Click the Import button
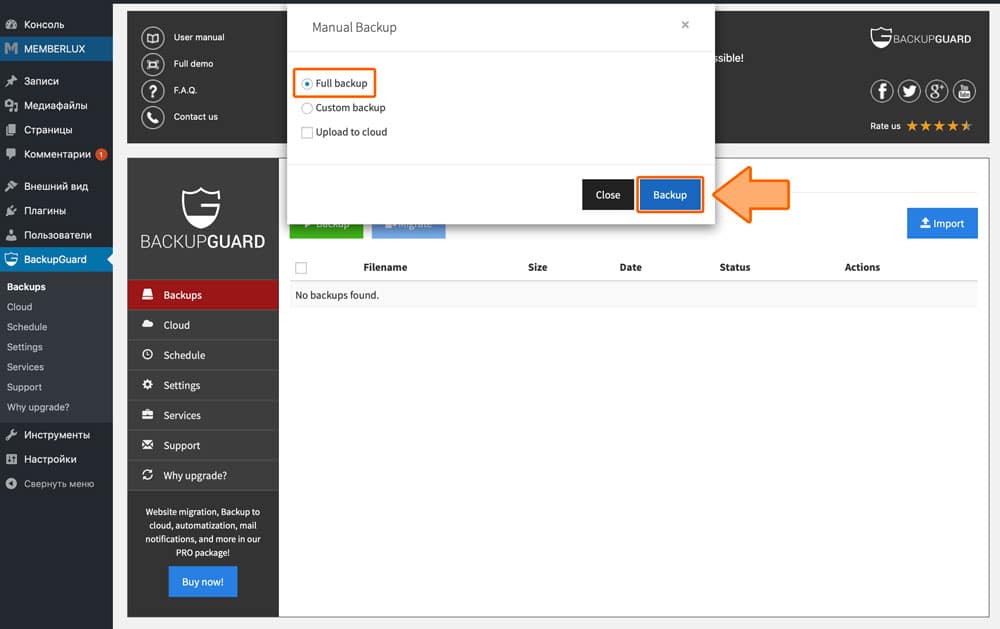Viewport: 1000px width, 629px height. pos(942,223)
